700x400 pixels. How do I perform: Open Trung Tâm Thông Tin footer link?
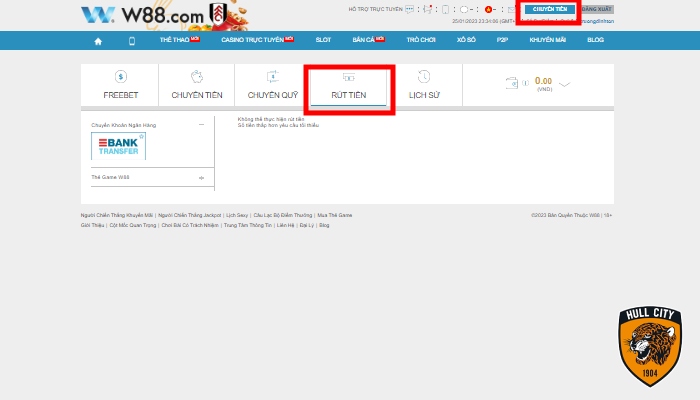coord(247,225)
